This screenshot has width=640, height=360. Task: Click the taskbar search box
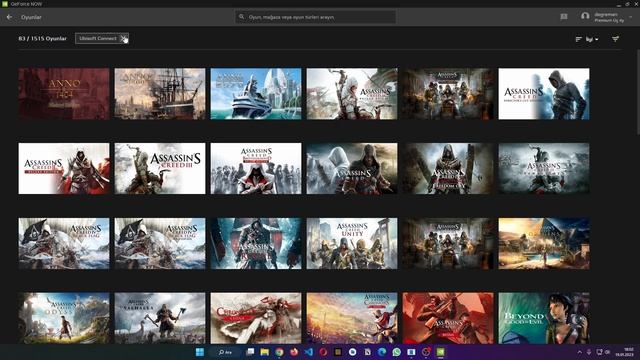tap(225, 352)
